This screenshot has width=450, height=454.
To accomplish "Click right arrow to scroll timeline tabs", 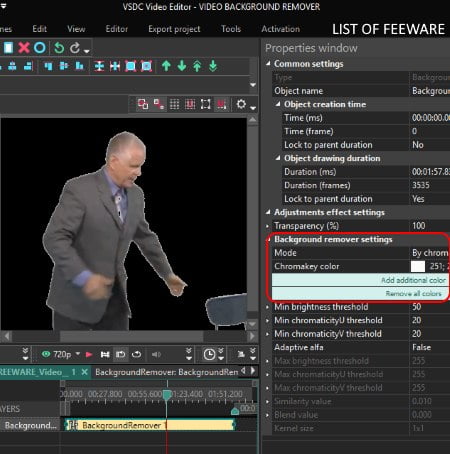I will click(x=253, y=371).
